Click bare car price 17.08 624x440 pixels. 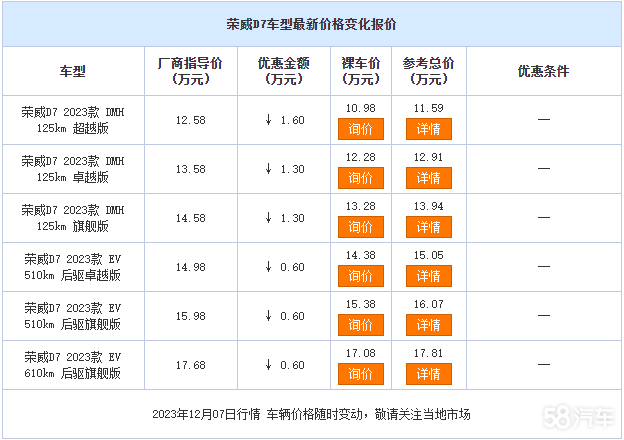pos(361,353)
